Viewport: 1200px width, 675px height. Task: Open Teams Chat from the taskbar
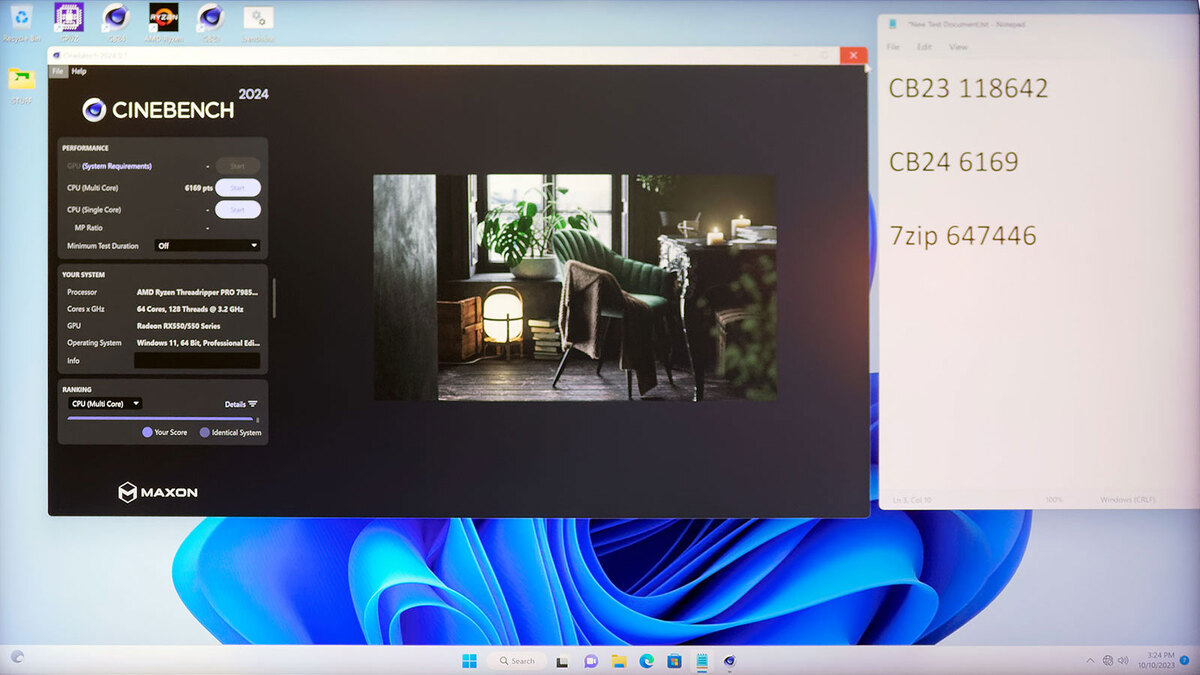coord(591,661)
